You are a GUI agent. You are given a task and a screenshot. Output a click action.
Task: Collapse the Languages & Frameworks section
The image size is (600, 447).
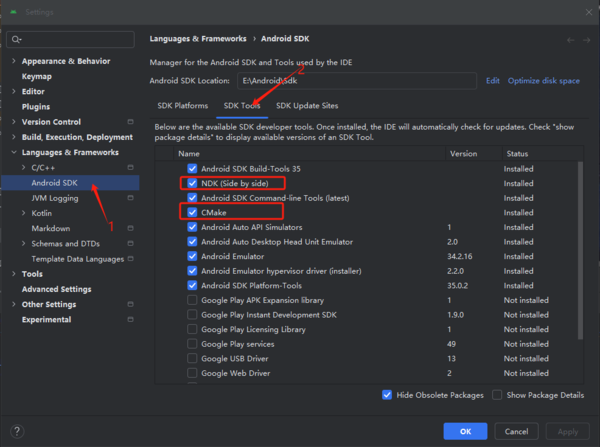pos(12,152)
